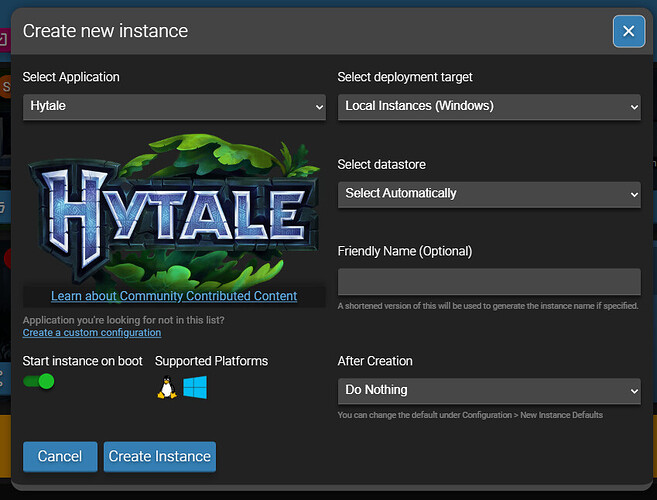Expand the Select deployment target dropdown

pos(489,106)
